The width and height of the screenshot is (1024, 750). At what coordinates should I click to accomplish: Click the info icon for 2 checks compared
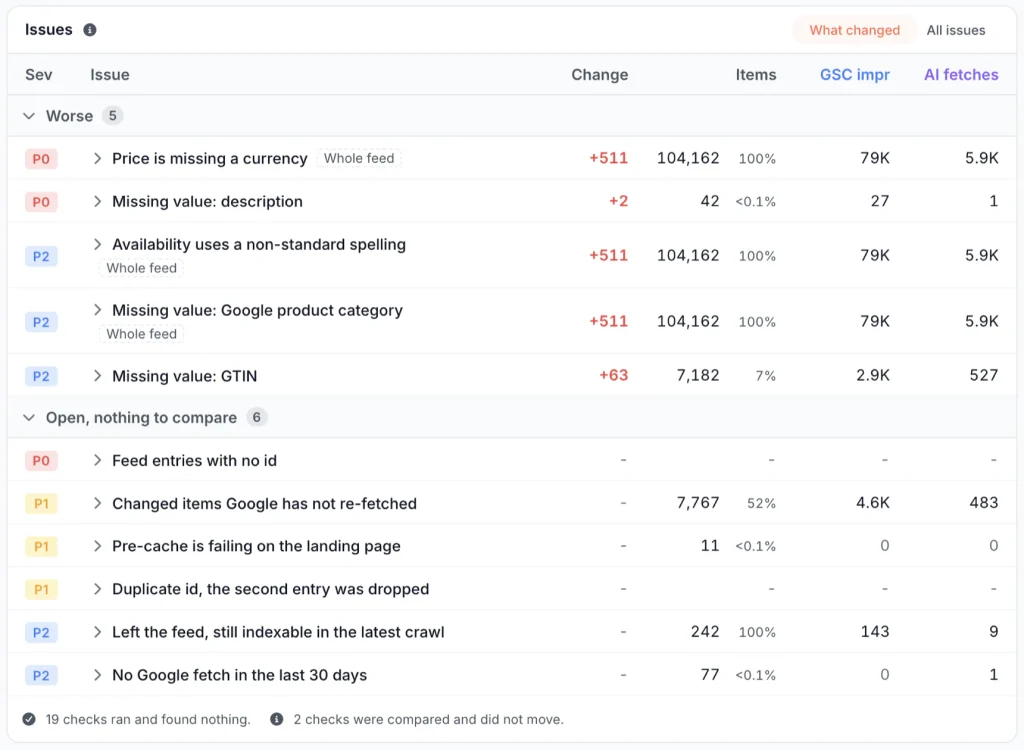(x=277, y=719)
